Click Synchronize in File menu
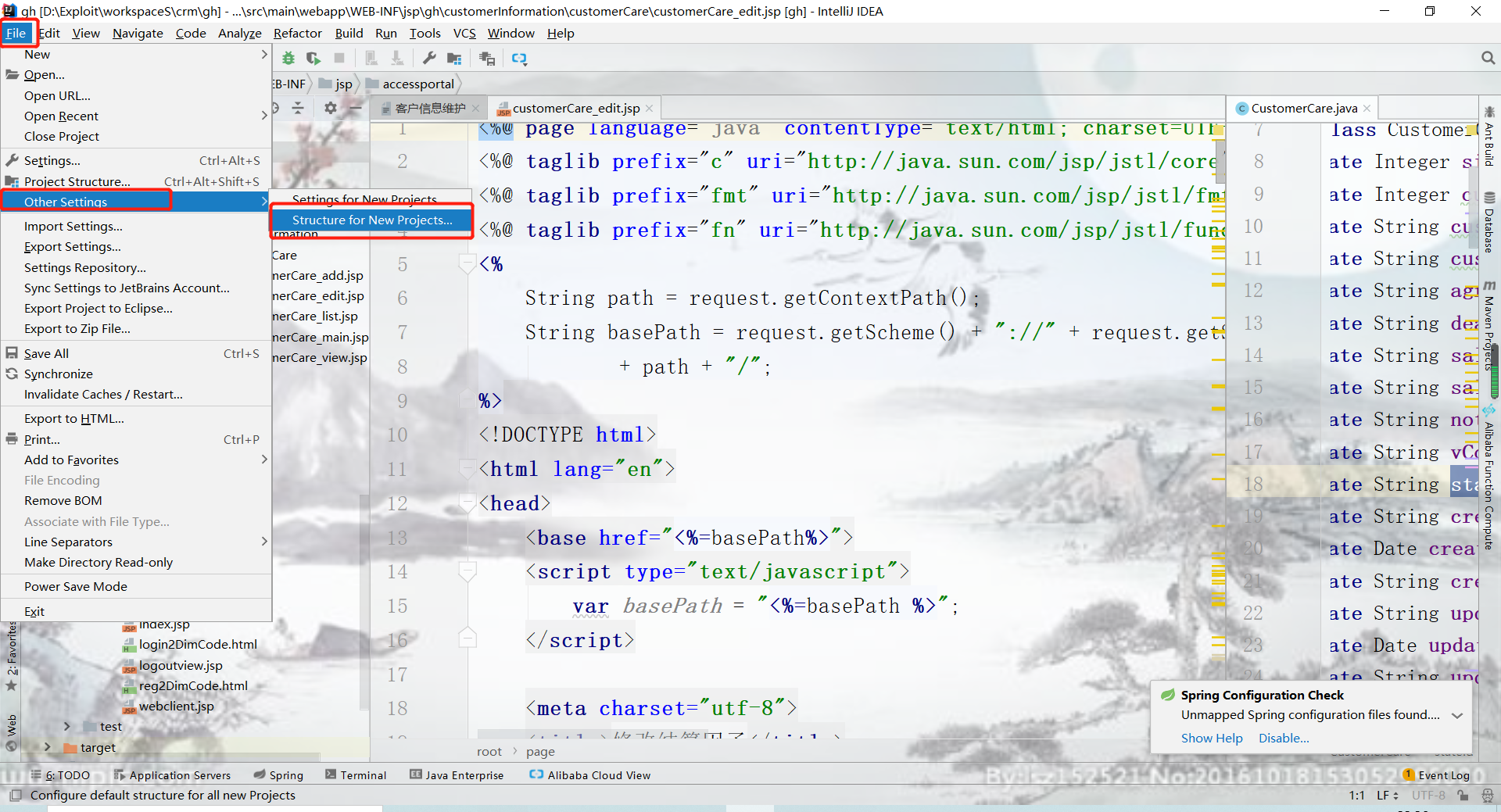 pyautogui.click(x=58, y=374)
